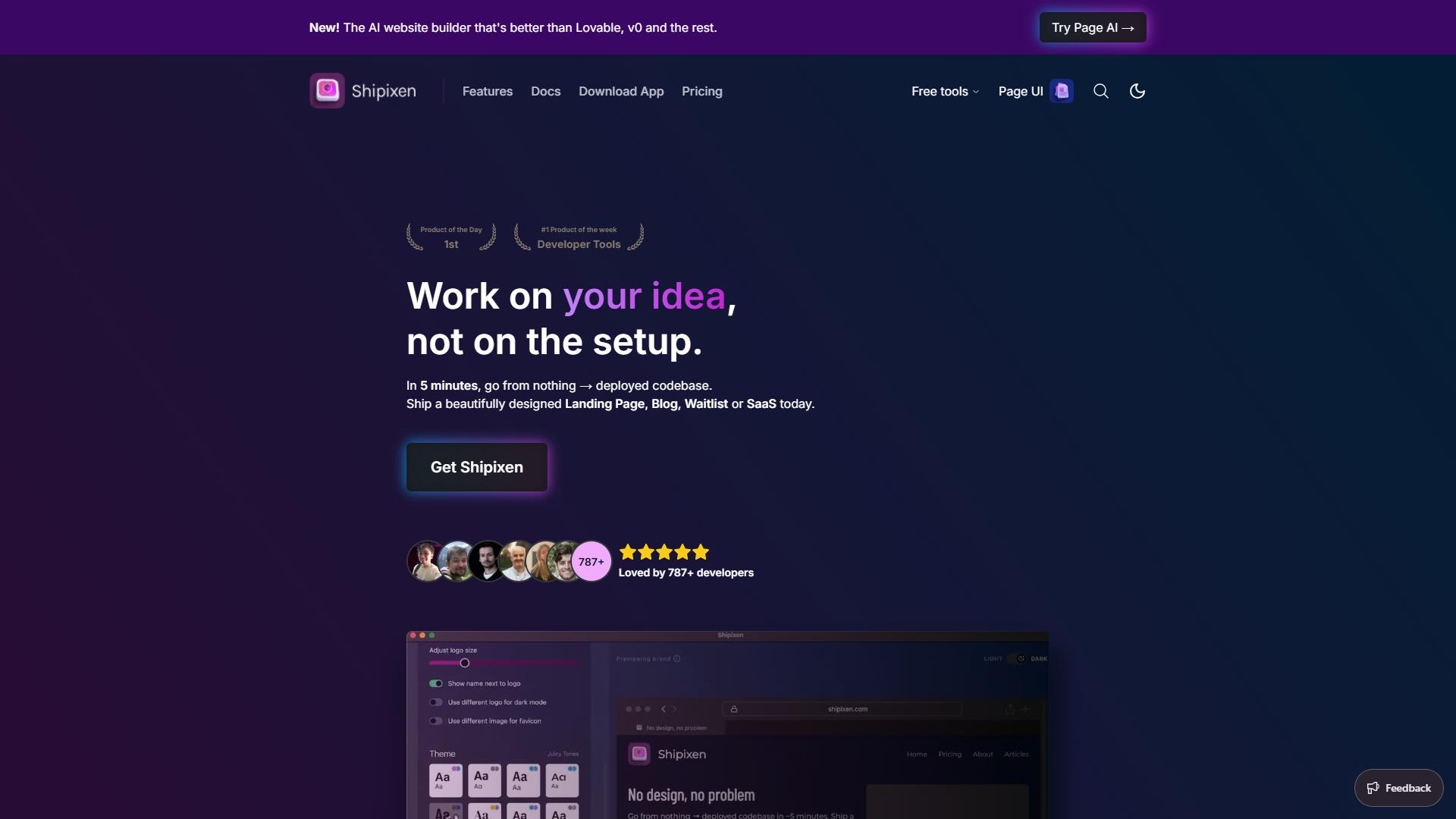Adjust the logo size slider handle
This screenshot has height=819, width=1456.
[x=465, y=663]
